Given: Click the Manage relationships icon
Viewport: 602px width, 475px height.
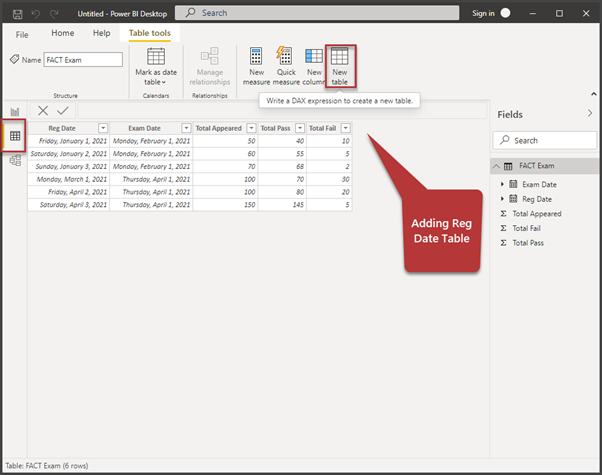Looking at the screenshot, I should tap(210, 56).
